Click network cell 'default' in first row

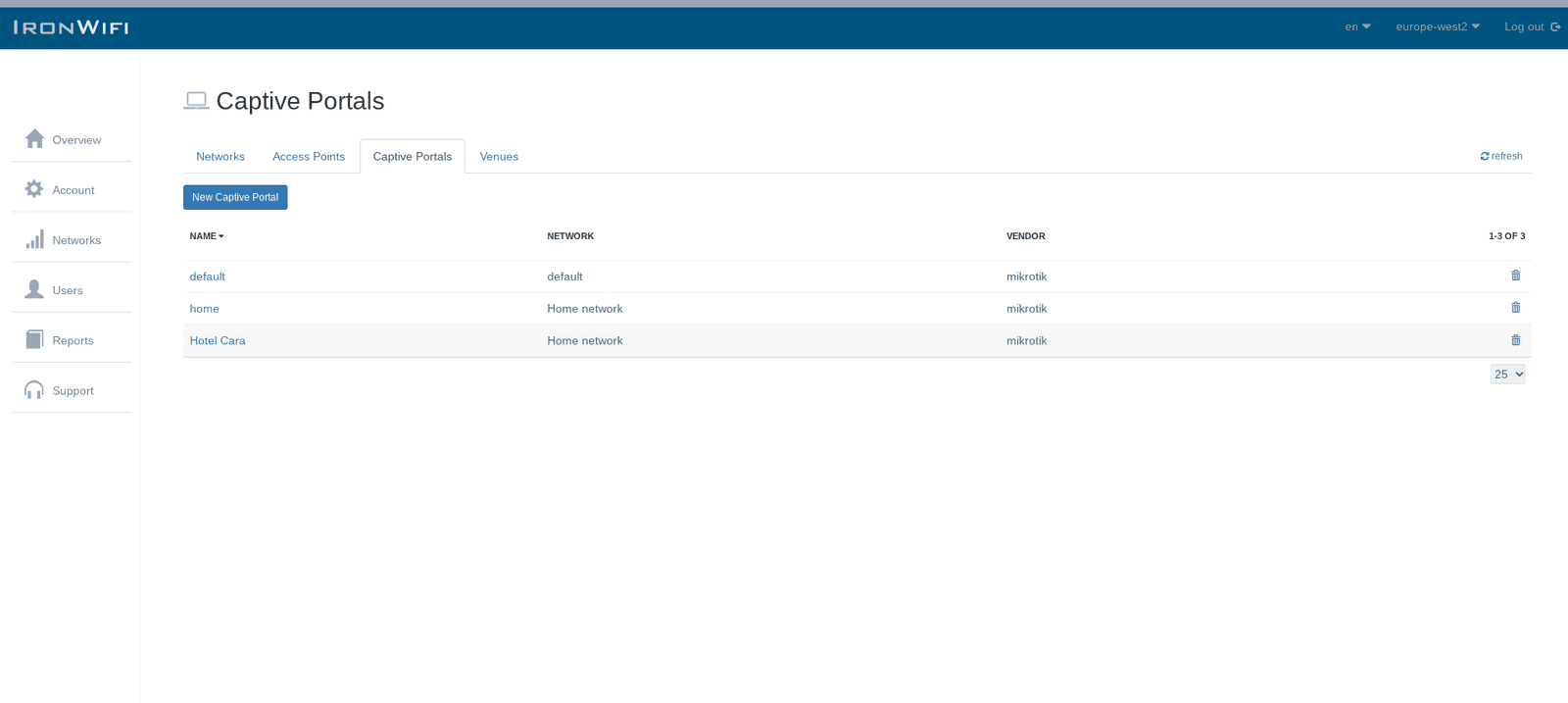(x=564, y=276)
